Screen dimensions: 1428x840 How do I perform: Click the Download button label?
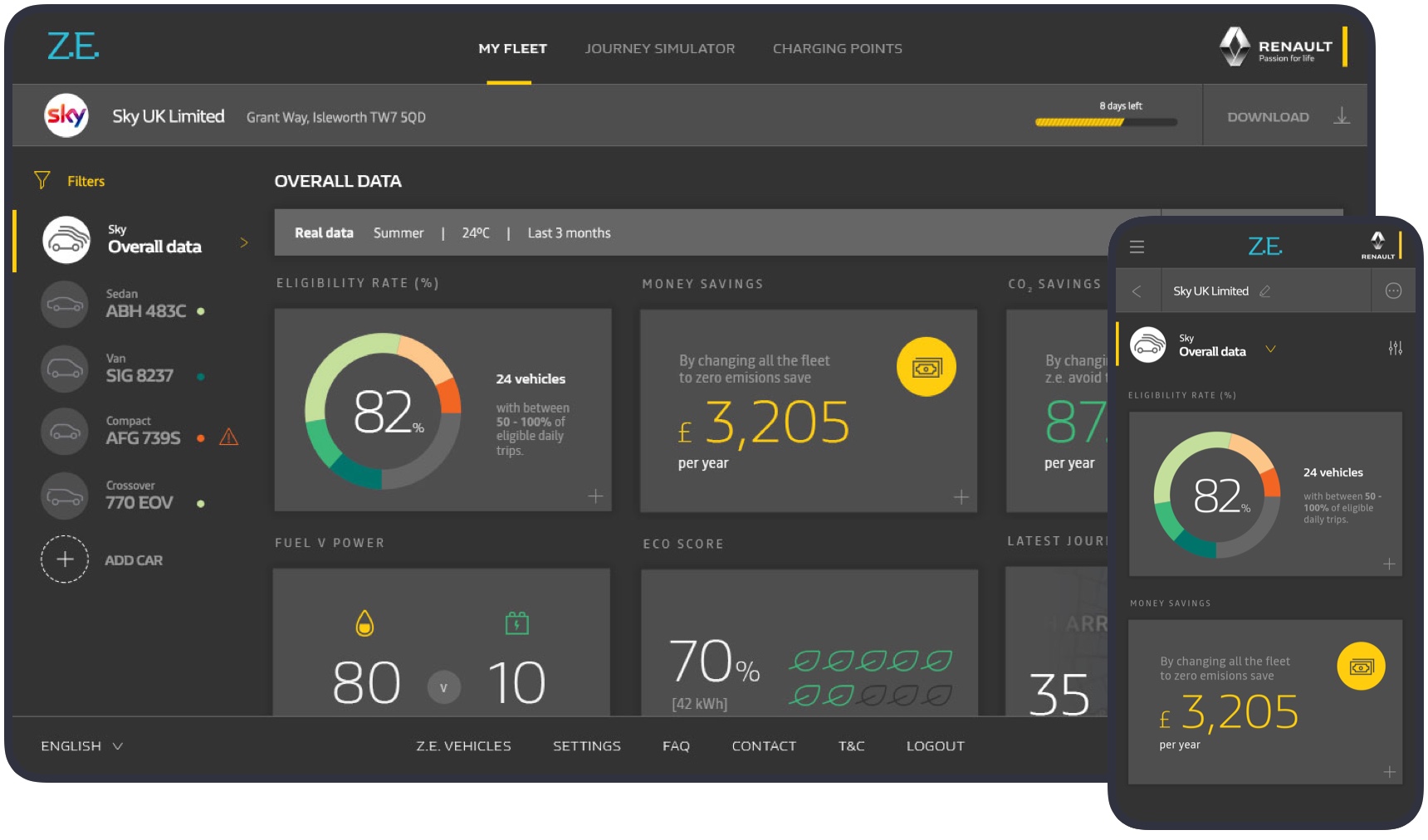(x=1268, y=117)
